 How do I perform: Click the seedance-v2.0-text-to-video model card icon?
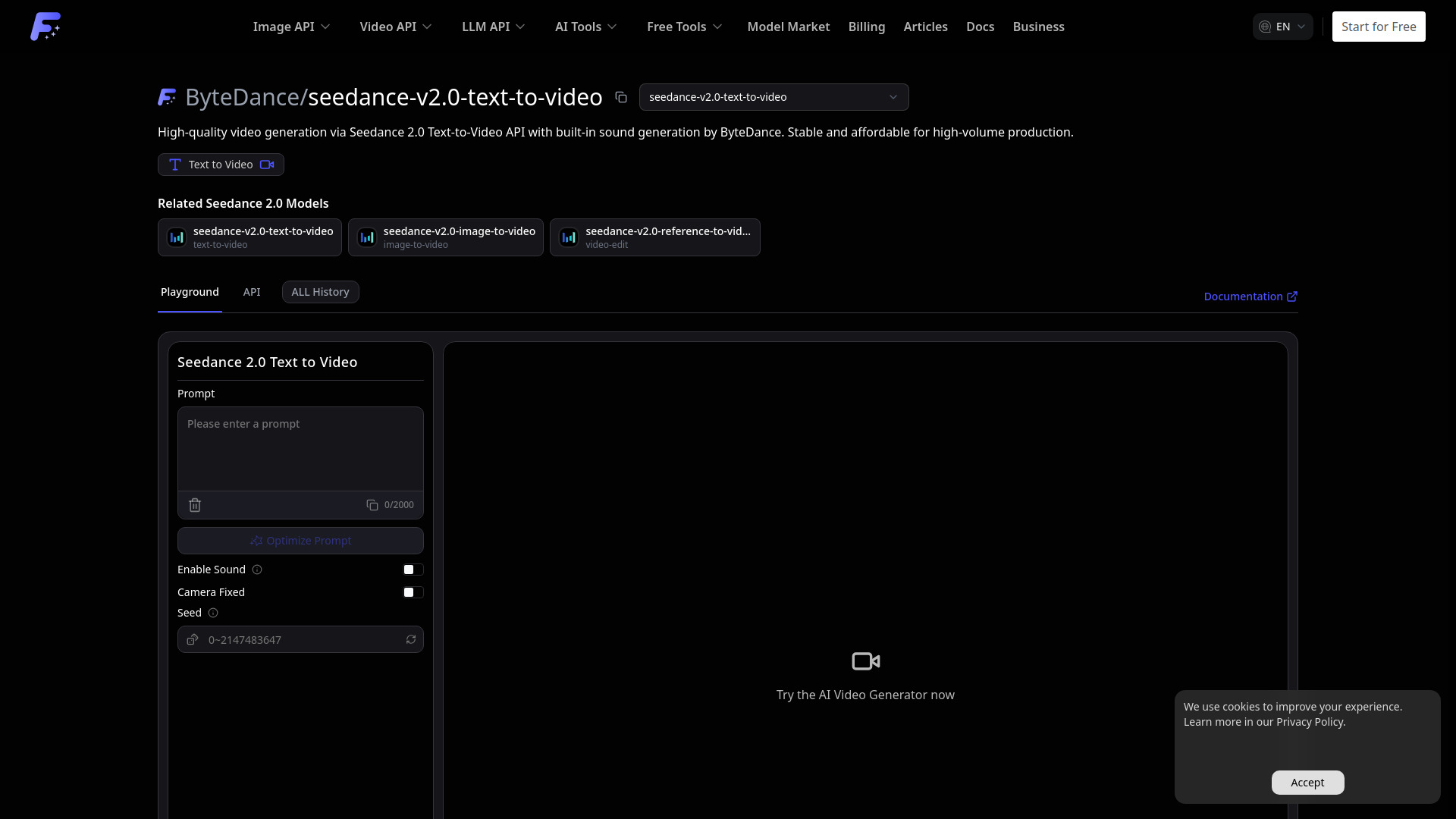tap(177, 237)
